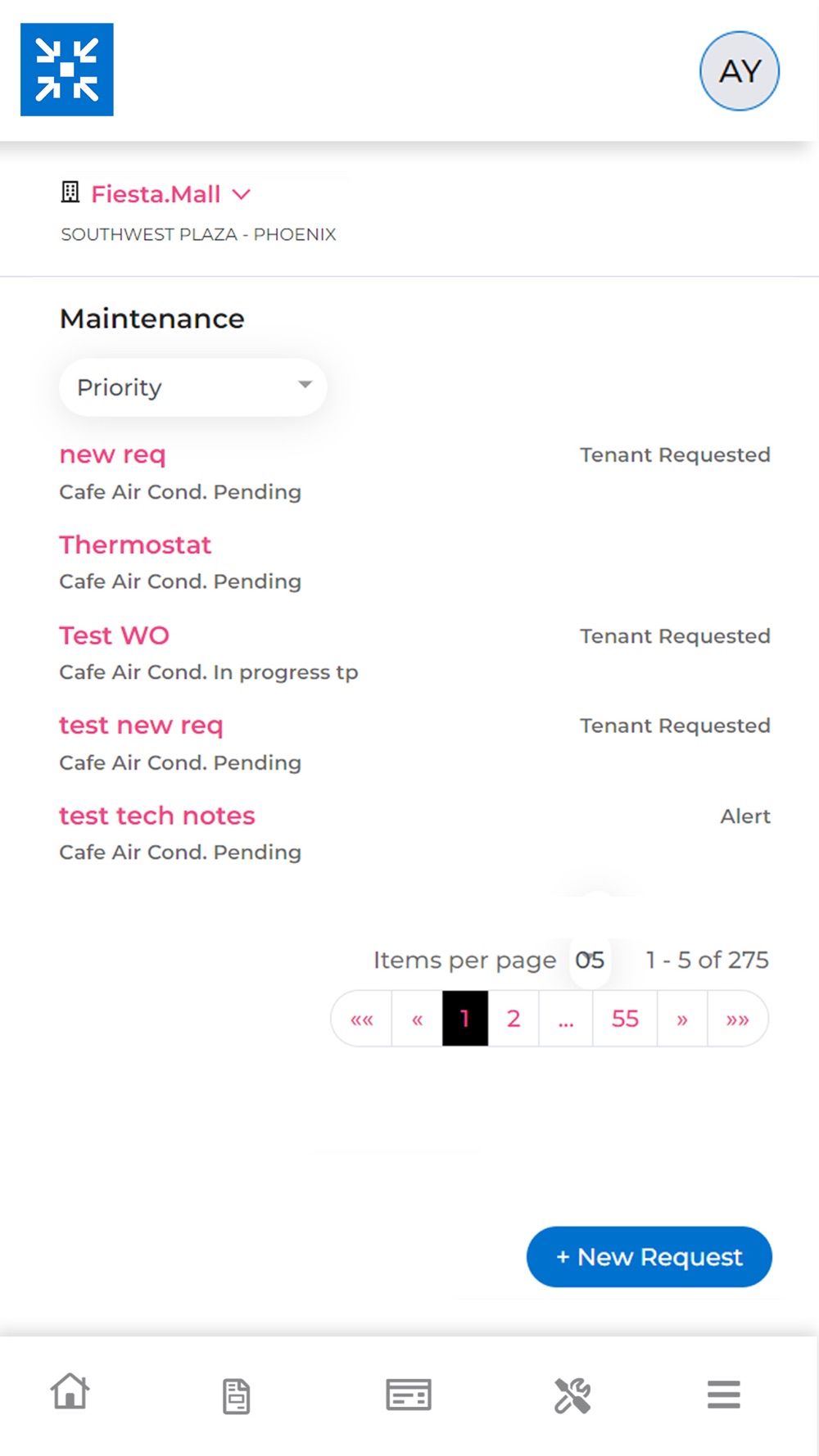This screenshot has height=1456, width=819.
Task: Open the hamburger menu icon
Action: coord(724,1395)
